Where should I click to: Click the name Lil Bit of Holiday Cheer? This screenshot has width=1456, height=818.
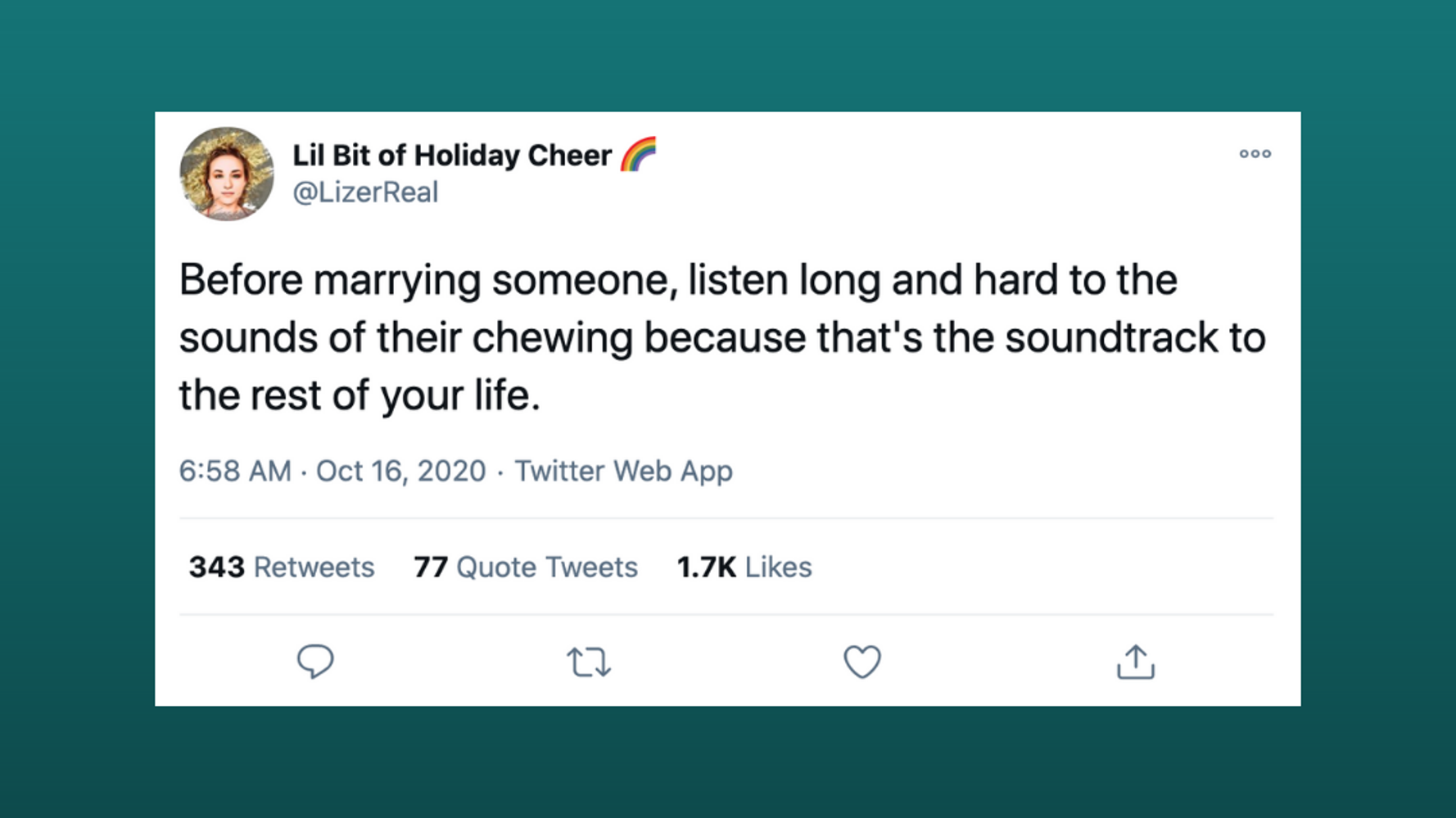[x=452, y=156]
